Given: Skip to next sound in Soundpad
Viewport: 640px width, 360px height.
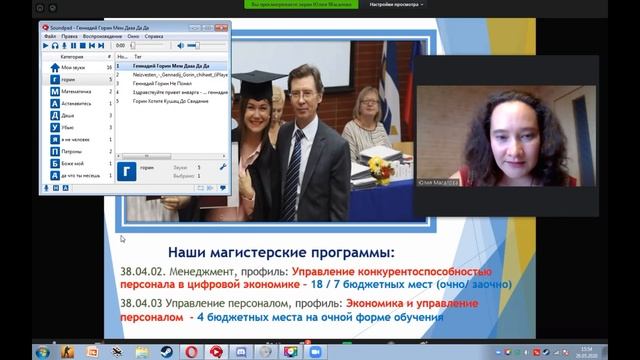Looking at the screenshot, I should click(x=101, y=46).
